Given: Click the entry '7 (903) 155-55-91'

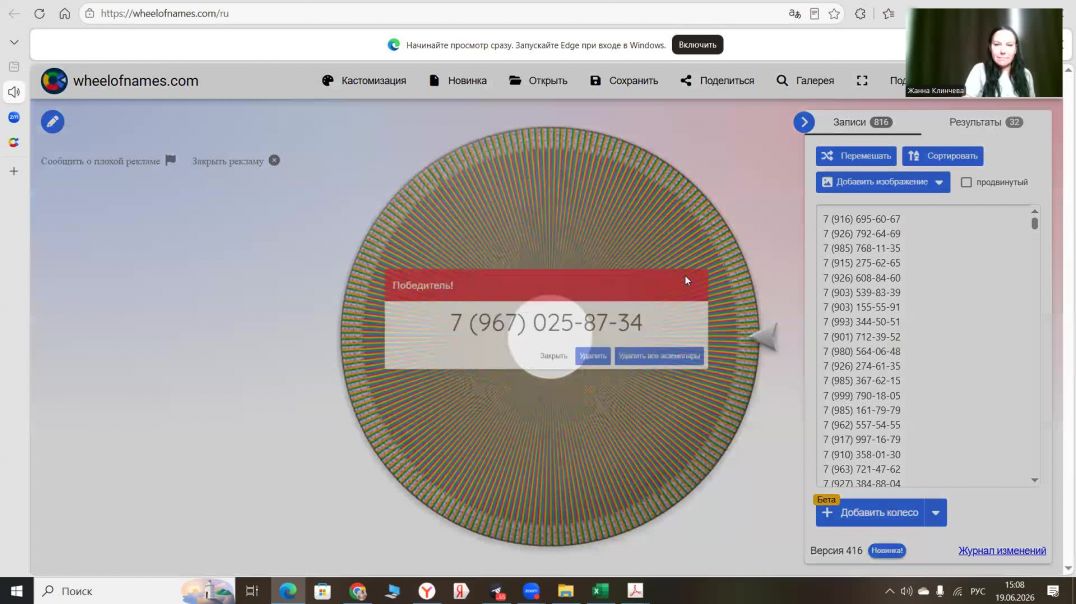Looking at the screenshot, I should click(x=862, y=307).
